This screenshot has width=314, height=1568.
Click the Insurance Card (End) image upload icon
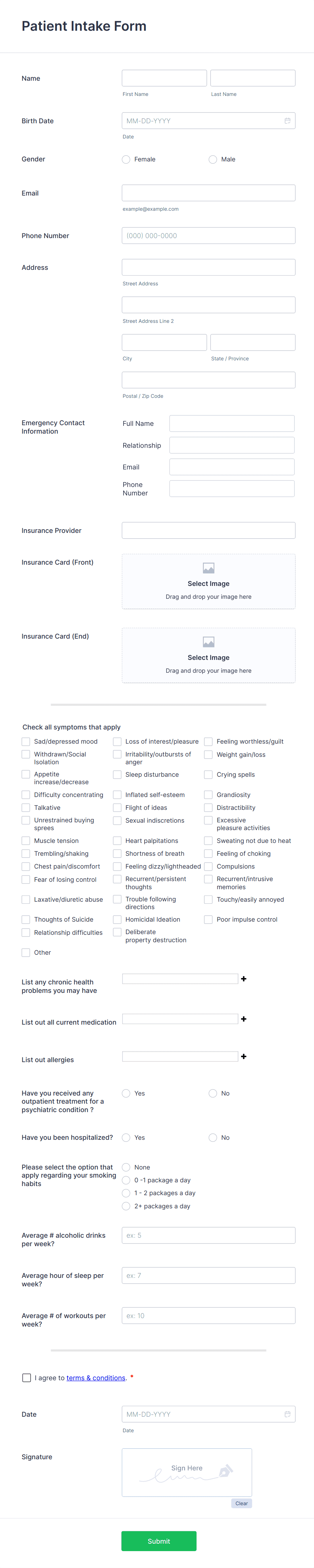pyautogui.click(x=208, y=641)
